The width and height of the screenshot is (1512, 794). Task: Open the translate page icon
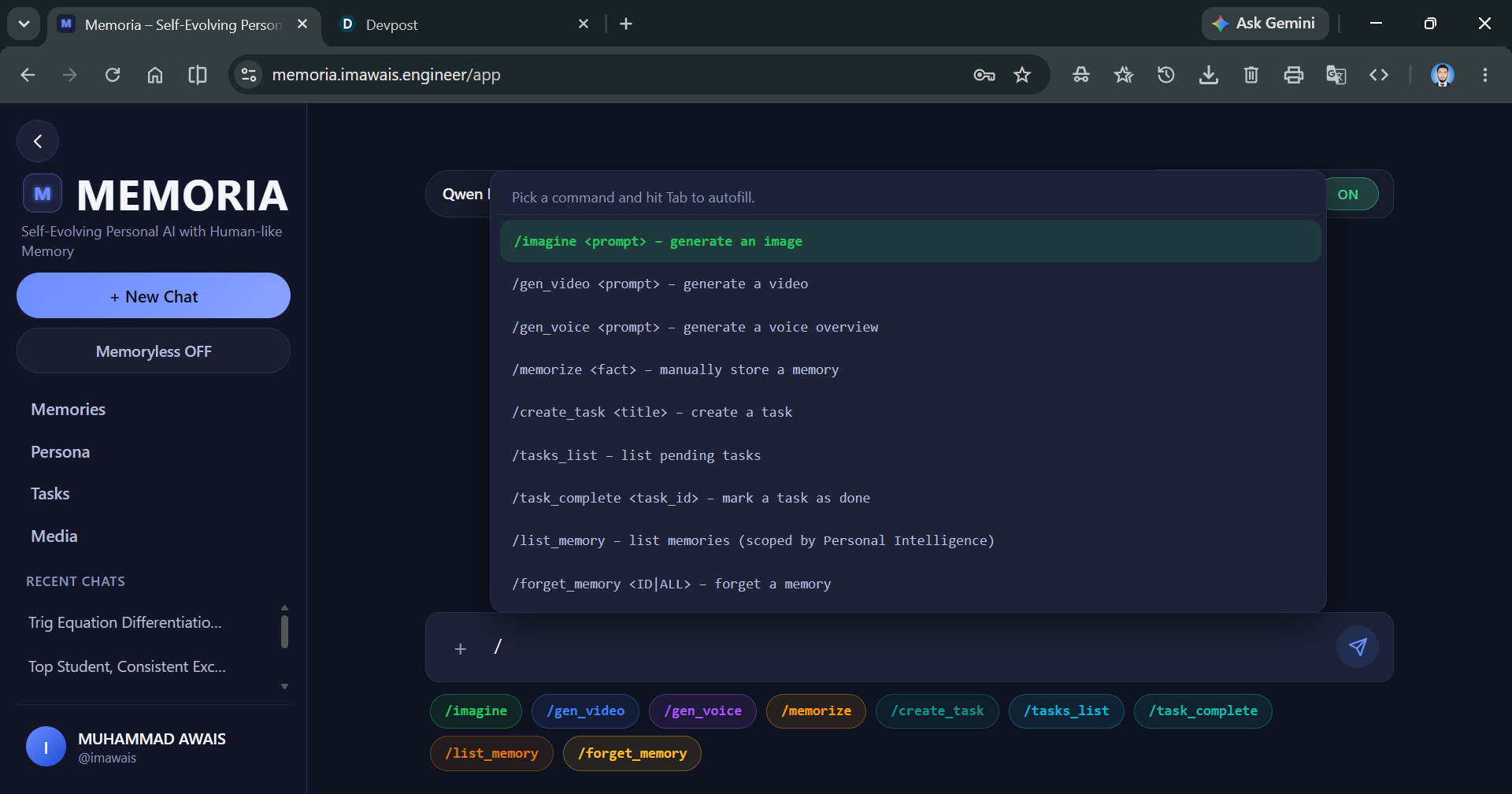1336,75
